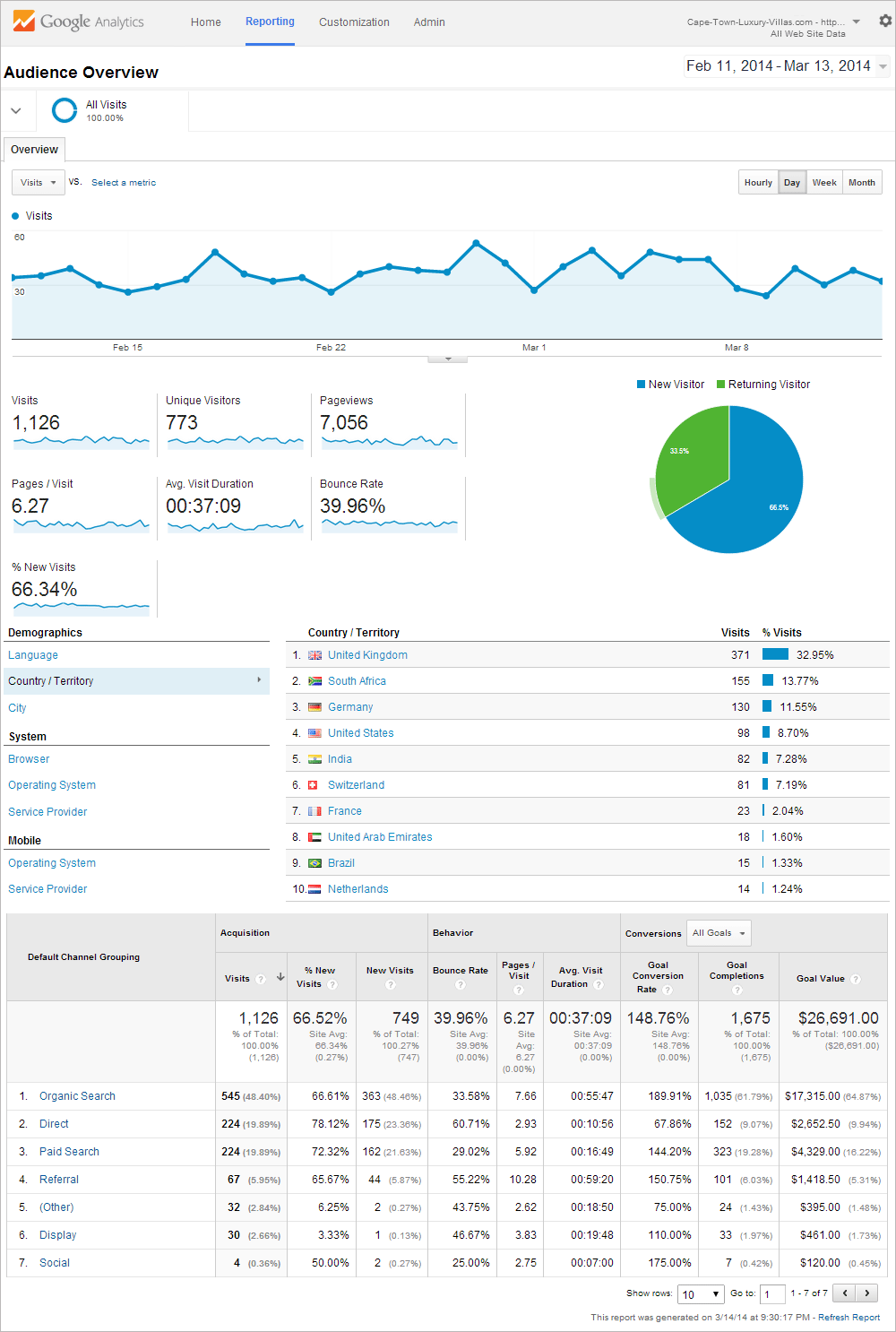This screenshot has height=1332, width=896.
Task: Click the Switzerland flag icon
Action: (x=313, y=785)
